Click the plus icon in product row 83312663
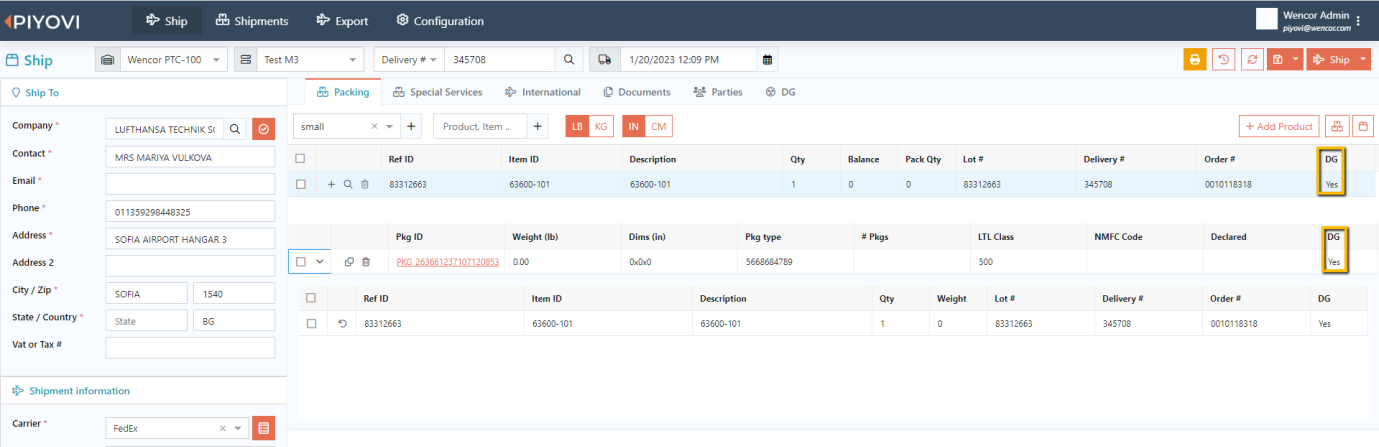 (331, 184)
